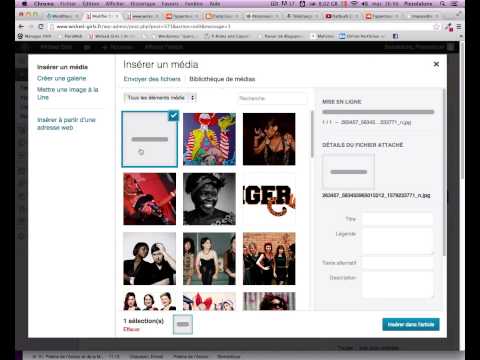The height and width of the screenshot is (360, 480).
Task: Click Insérer dans l'article button
Action: (x=411, y=324)
